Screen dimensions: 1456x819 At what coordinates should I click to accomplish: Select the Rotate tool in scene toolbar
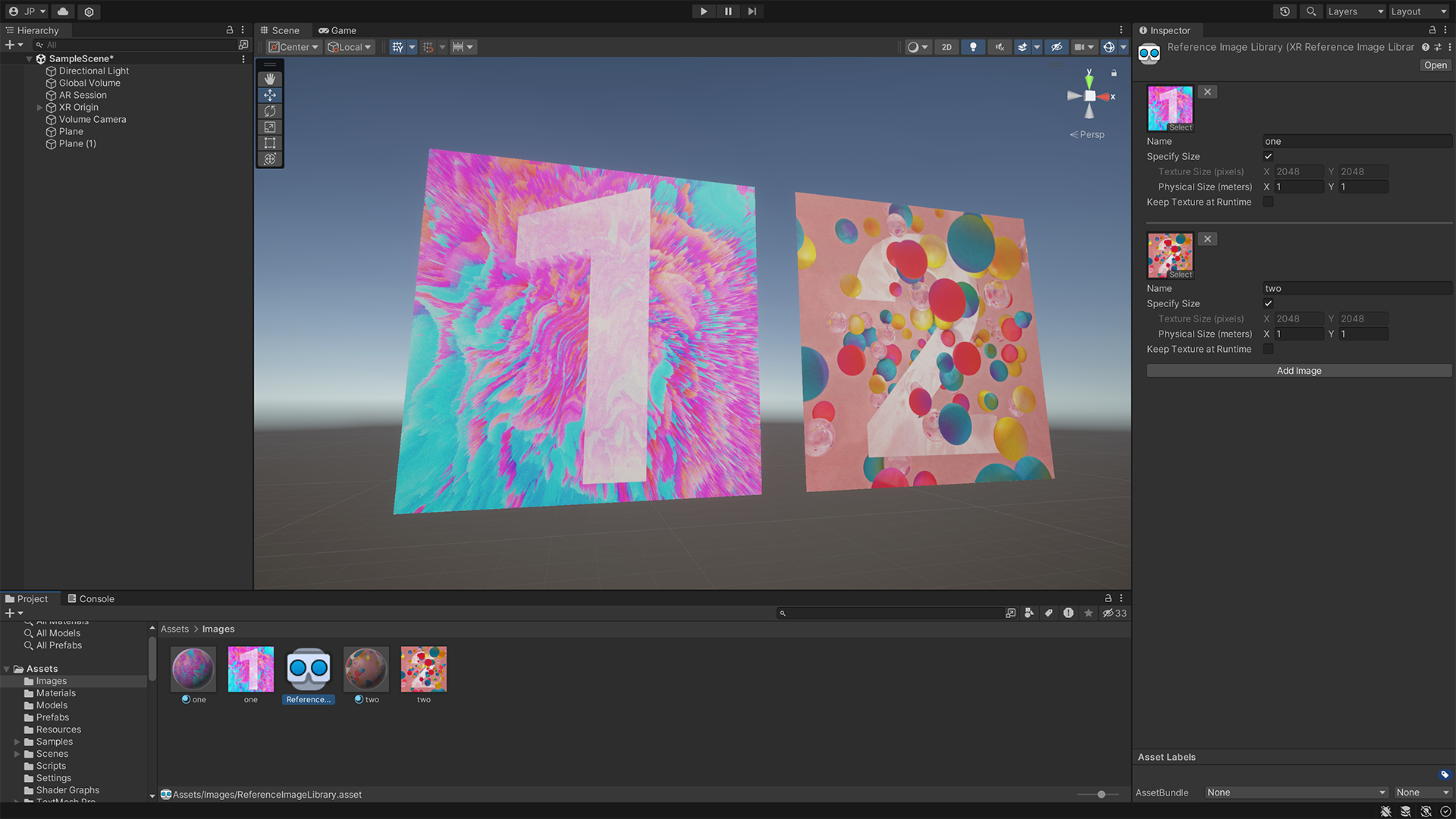coord(270,111)
